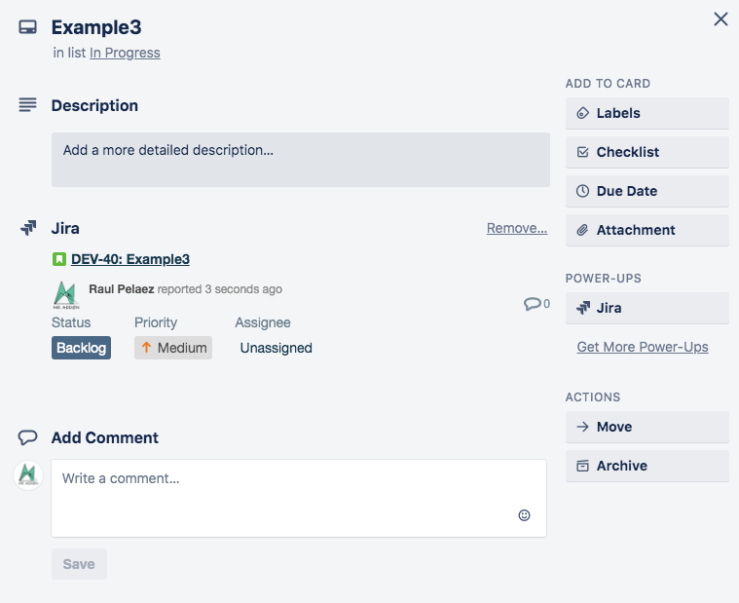Viewport: 739px width, 603px height.
Task: Open the Jira power-up button
Action: 646,308
